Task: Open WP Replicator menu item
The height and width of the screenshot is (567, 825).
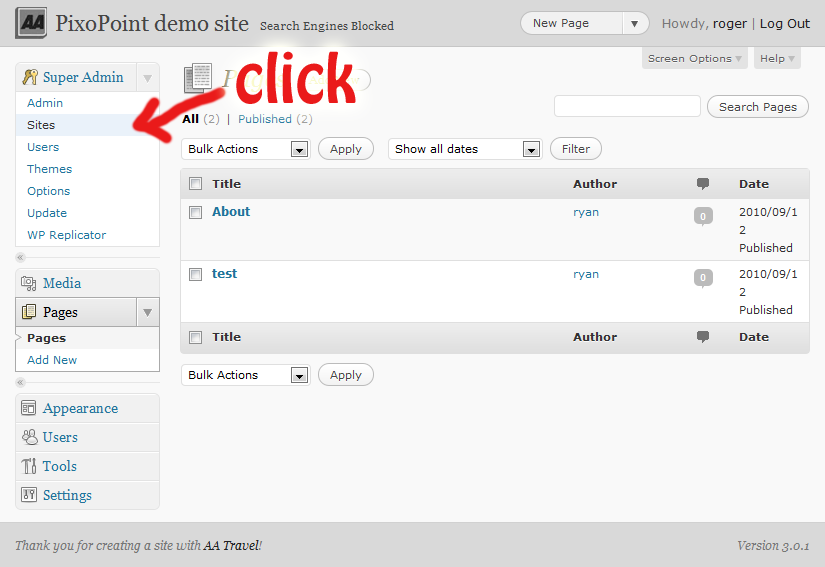Action: pos(66,235)
